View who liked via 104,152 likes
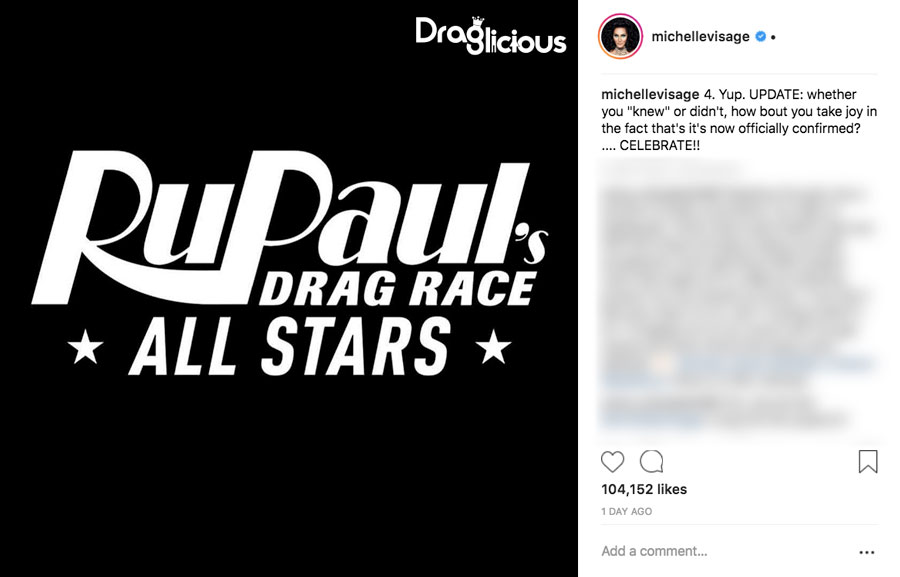The width and height of the screenshot is (900, 577). 644,489
